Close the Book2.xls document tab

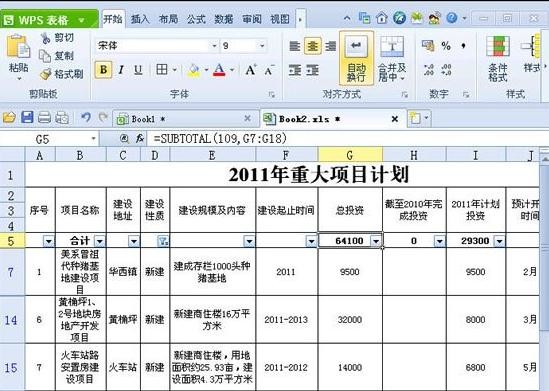[395, 119]
